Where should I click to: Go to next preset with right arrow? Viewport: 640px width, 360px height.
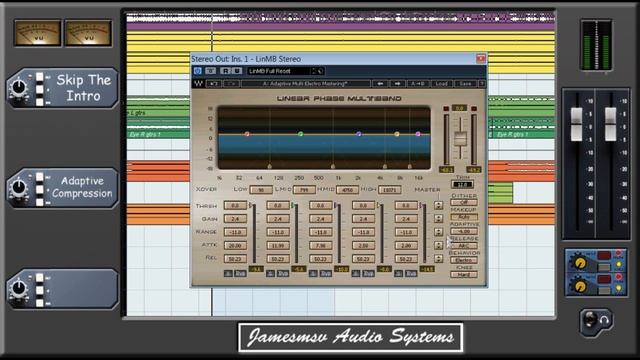[397, 84]
